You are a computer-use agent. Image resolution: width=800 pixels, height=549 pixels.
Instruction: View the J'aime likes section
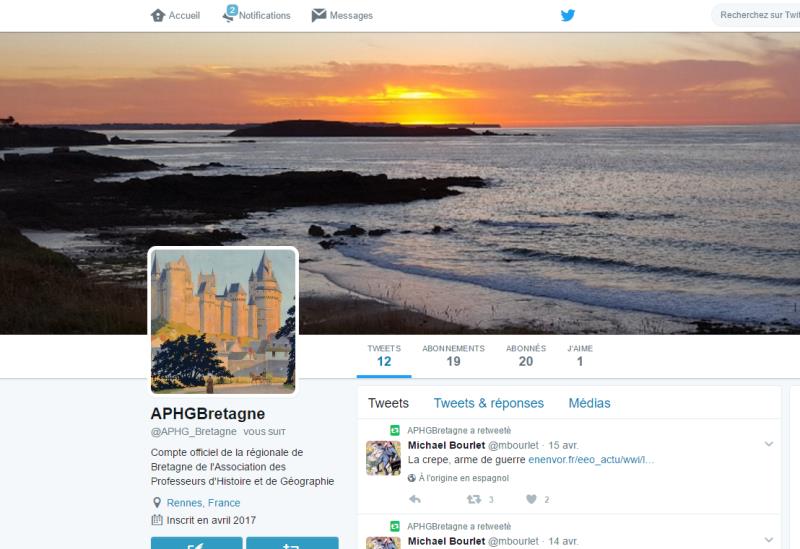pos(580,355)
